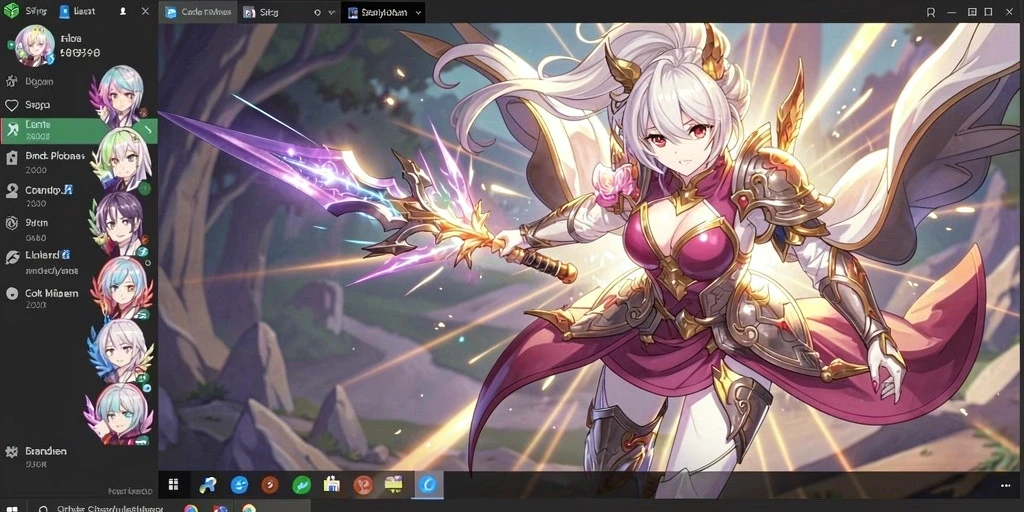Expand the chevron on the third top tab

[418, 12]
